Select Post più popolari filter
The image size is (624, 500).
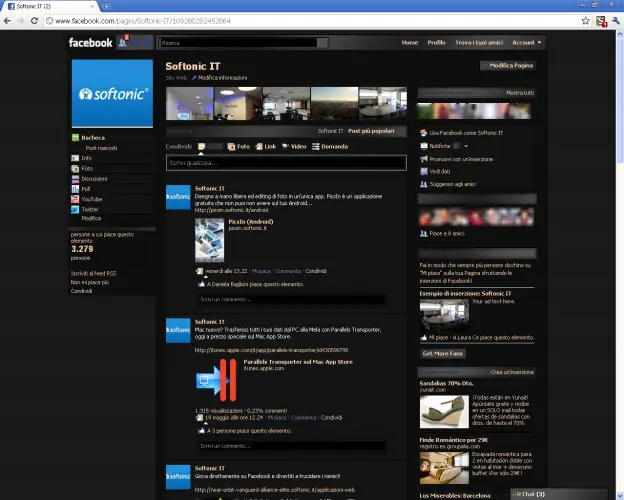pos(371,131)
